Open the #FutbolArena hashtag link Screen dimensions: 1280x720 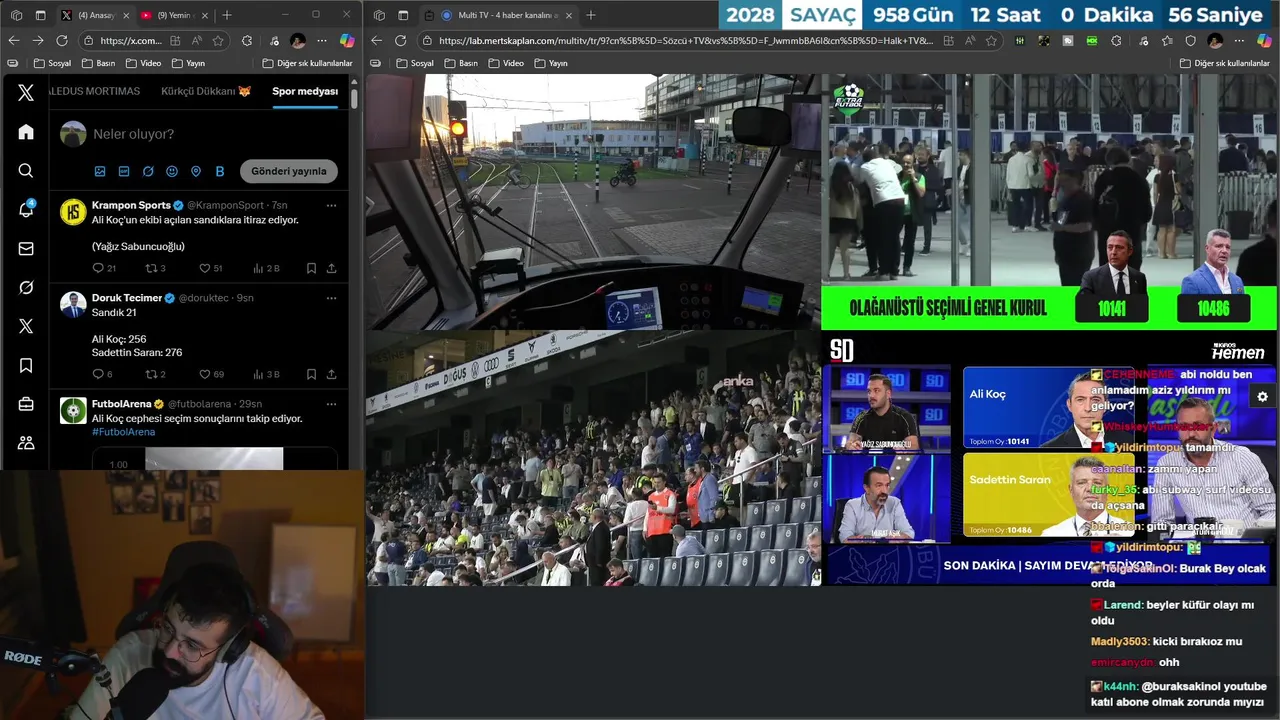tap(123, 432)
